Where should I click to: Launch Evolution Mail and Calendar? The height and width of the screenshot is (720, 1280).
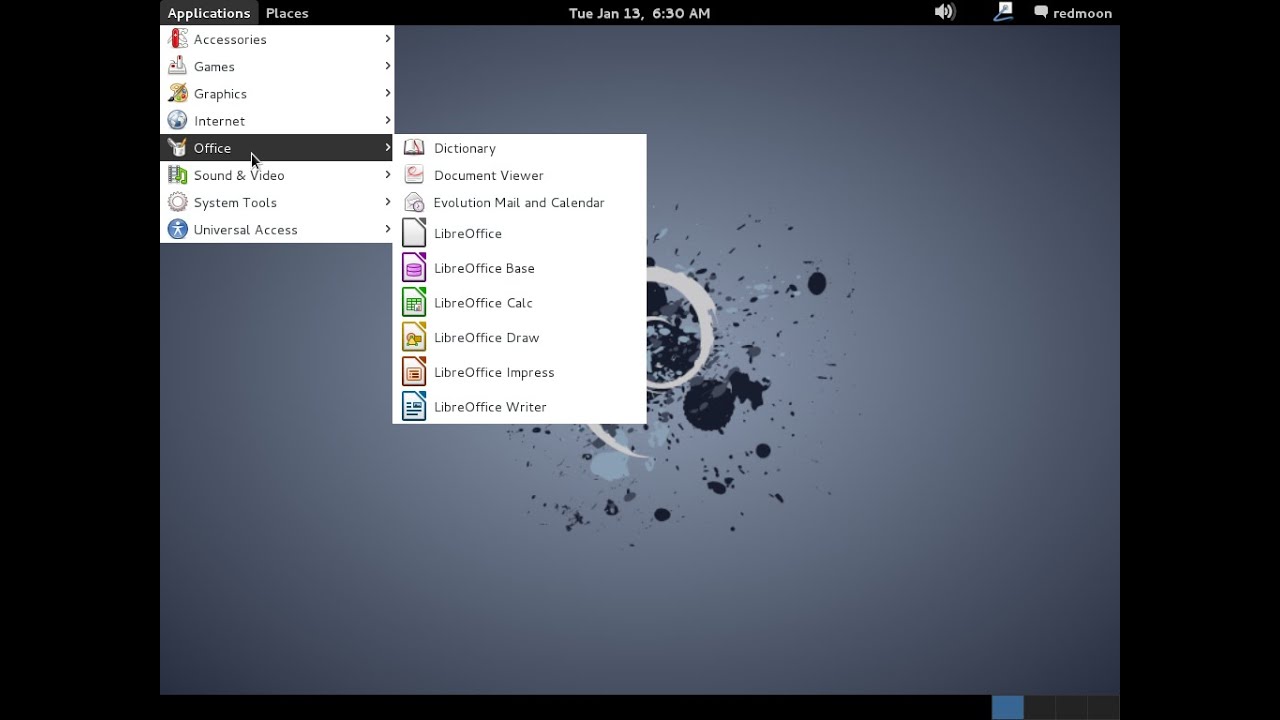click(x=520, y=202)
